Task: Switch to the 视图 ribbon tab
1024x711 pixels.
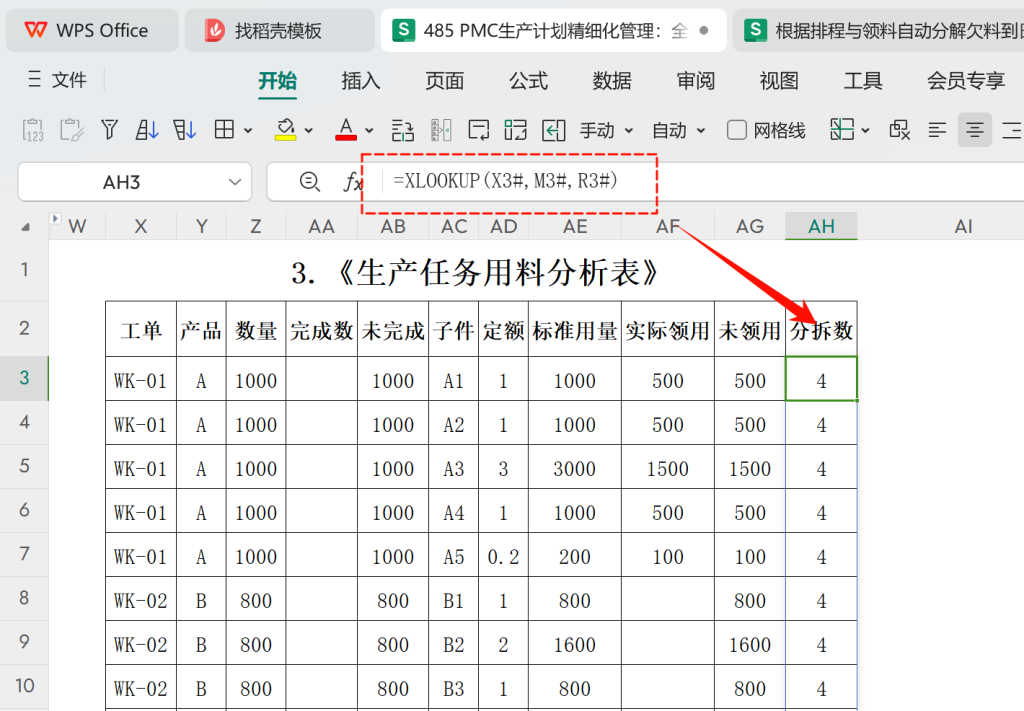Action: [x=779, y=81]
